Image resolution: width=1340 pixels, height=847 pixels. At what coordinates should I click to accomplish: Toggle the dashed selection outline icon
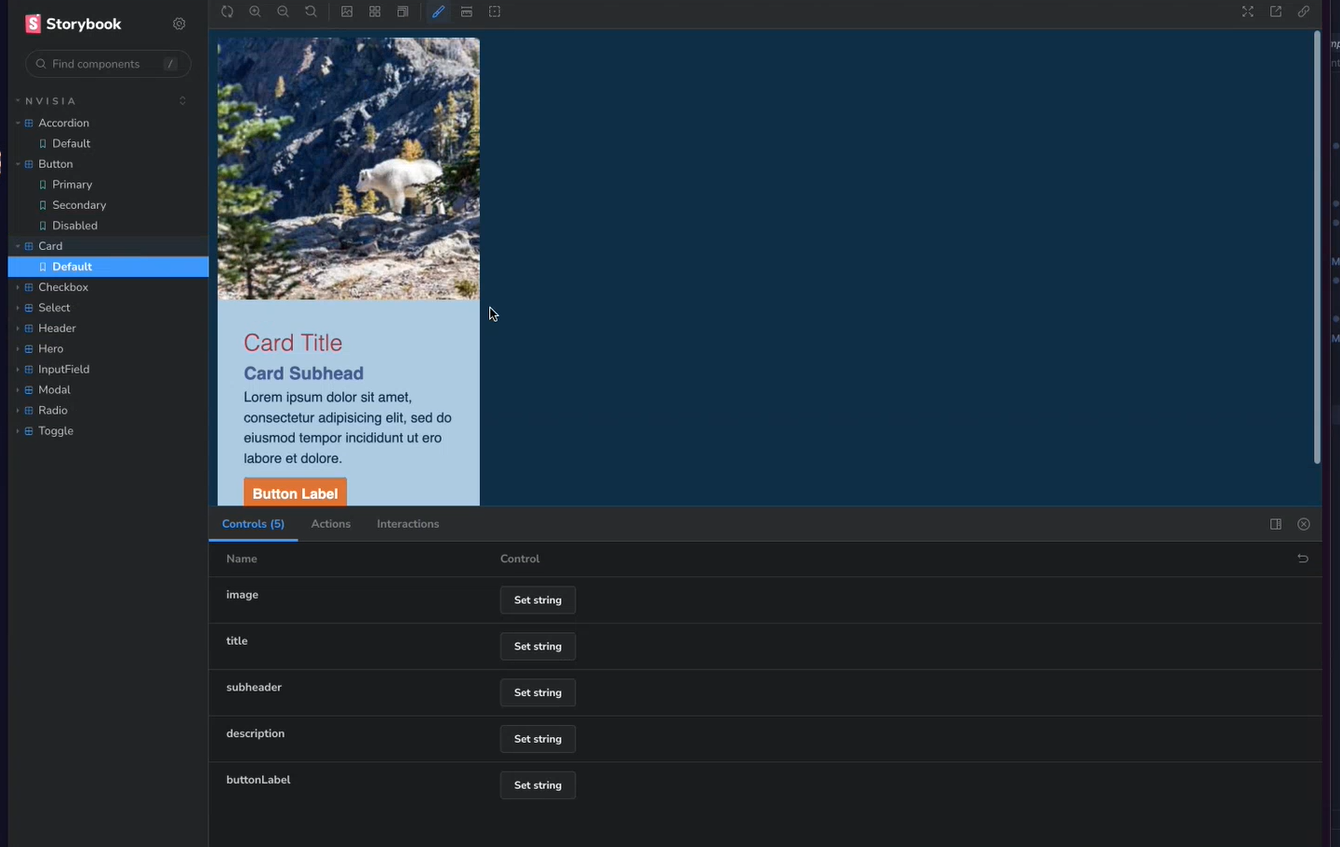[x=494, y=12]
